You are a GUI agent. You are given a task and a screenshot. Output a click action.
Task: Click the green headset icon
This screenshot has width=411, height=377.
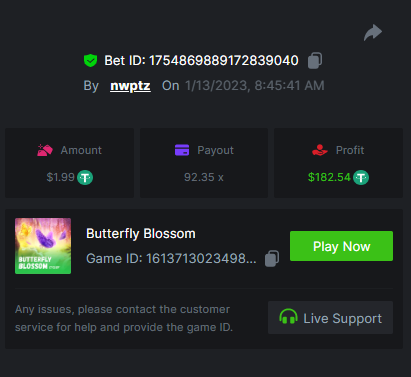coord(288,317)
